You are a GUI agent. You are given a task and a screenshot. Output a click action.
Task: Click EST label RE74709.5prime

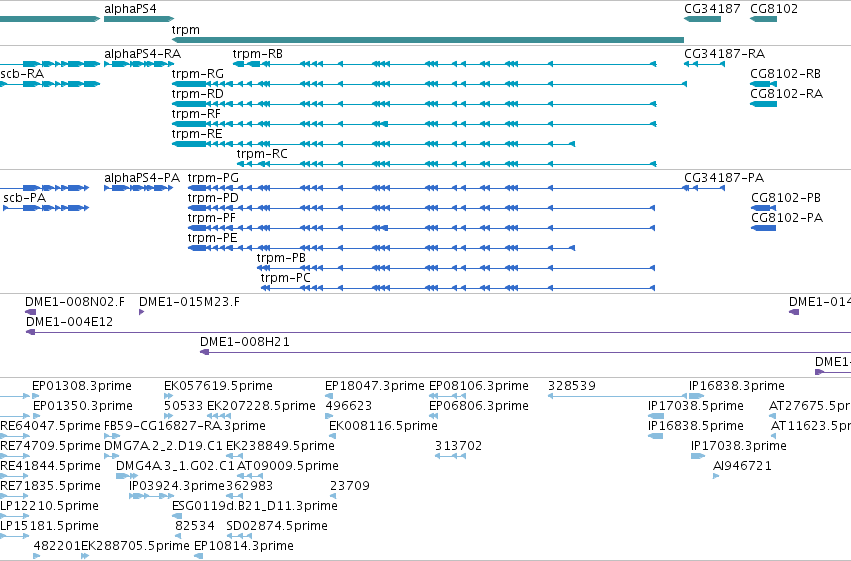pos(50,446)
